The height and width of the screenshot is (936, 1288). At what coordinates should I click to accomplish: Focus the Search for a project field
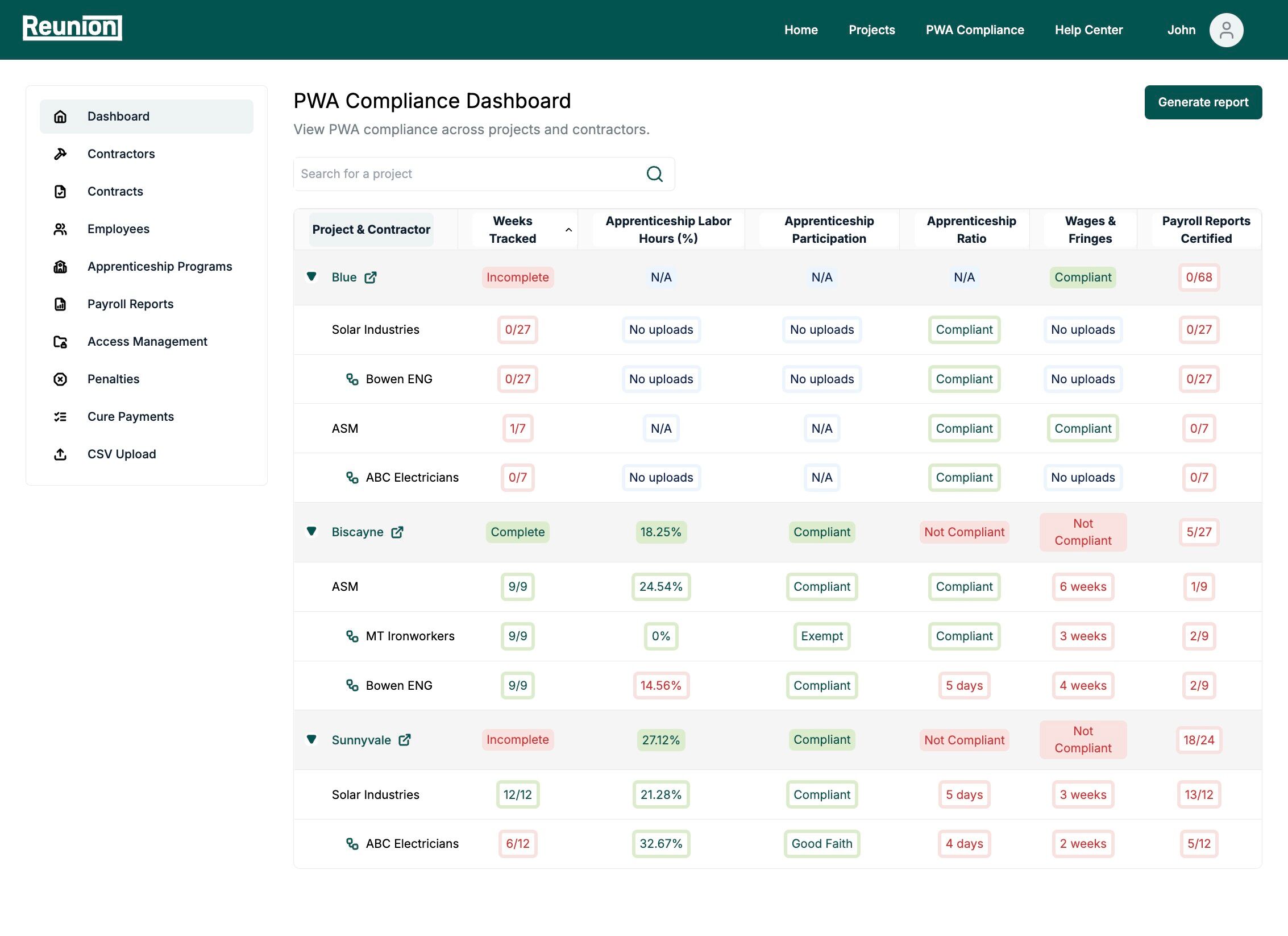point(466,174)
